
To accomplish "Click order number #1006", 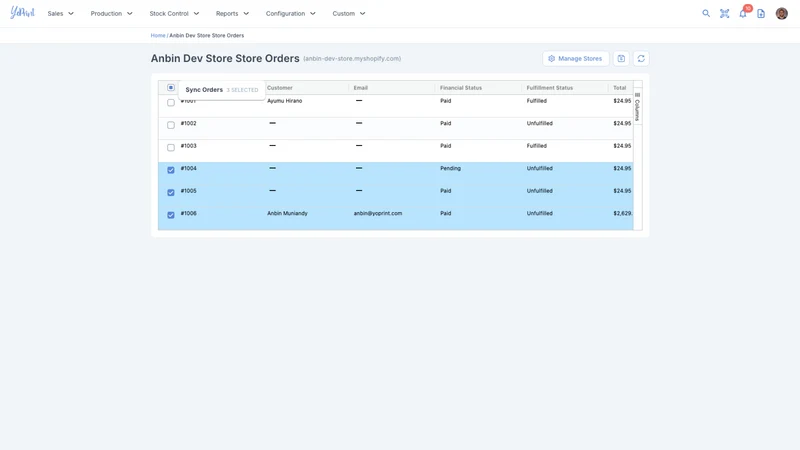I will coord(188,213).
